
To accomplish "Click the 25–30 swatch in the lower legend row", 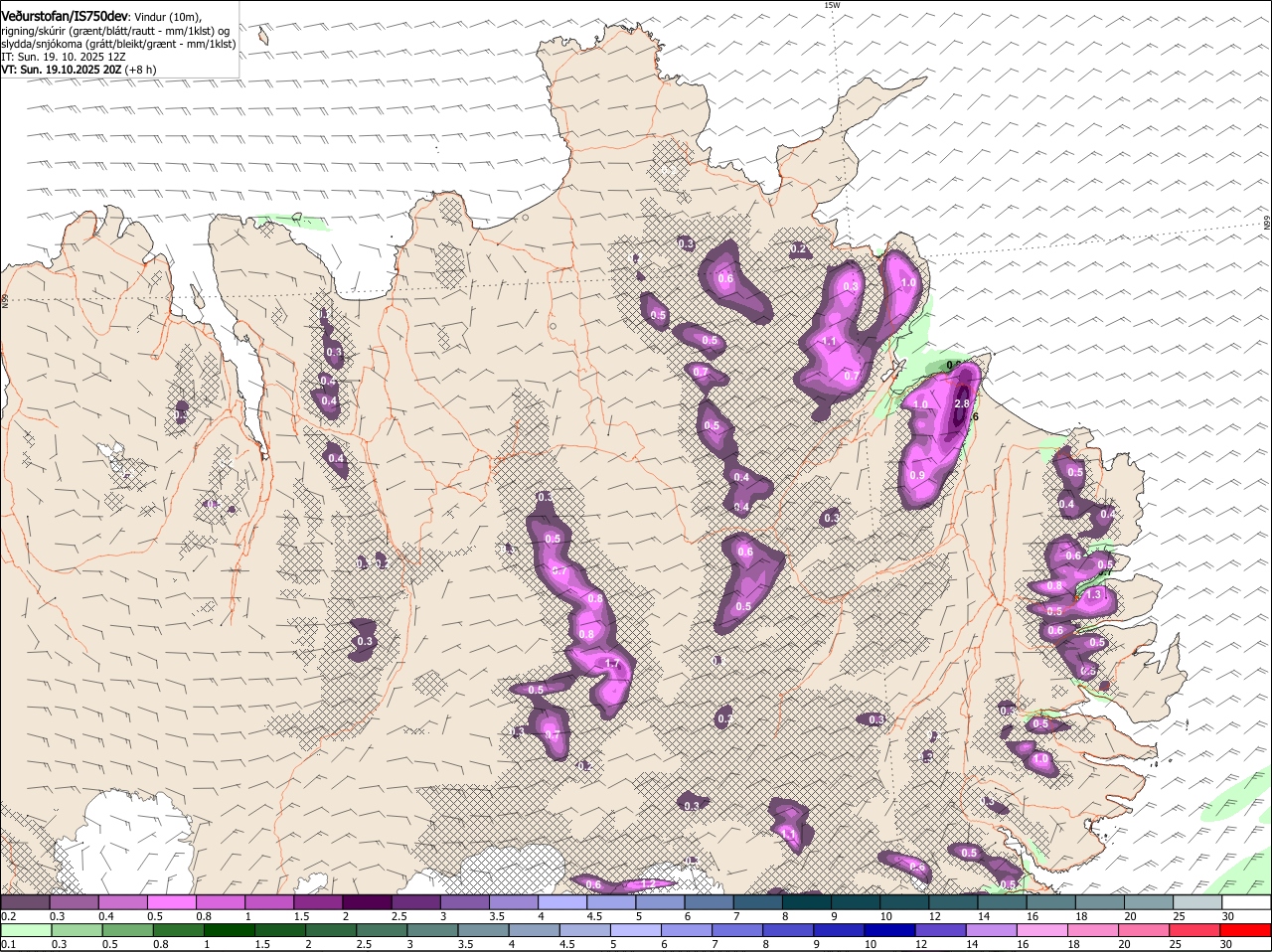I will [x=1194, y=931].
